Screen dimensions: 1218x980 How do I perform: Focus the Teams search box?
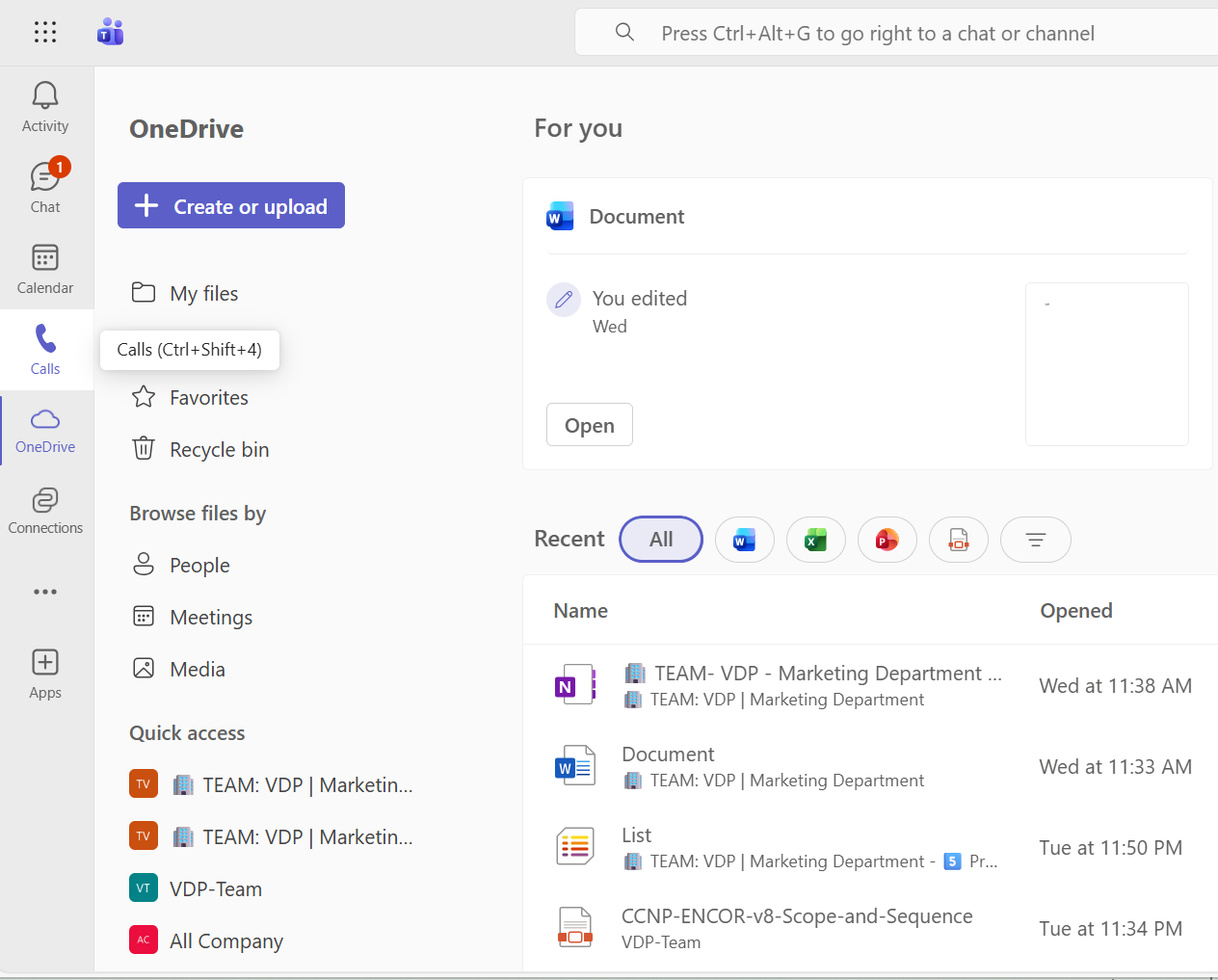(896, 33)
